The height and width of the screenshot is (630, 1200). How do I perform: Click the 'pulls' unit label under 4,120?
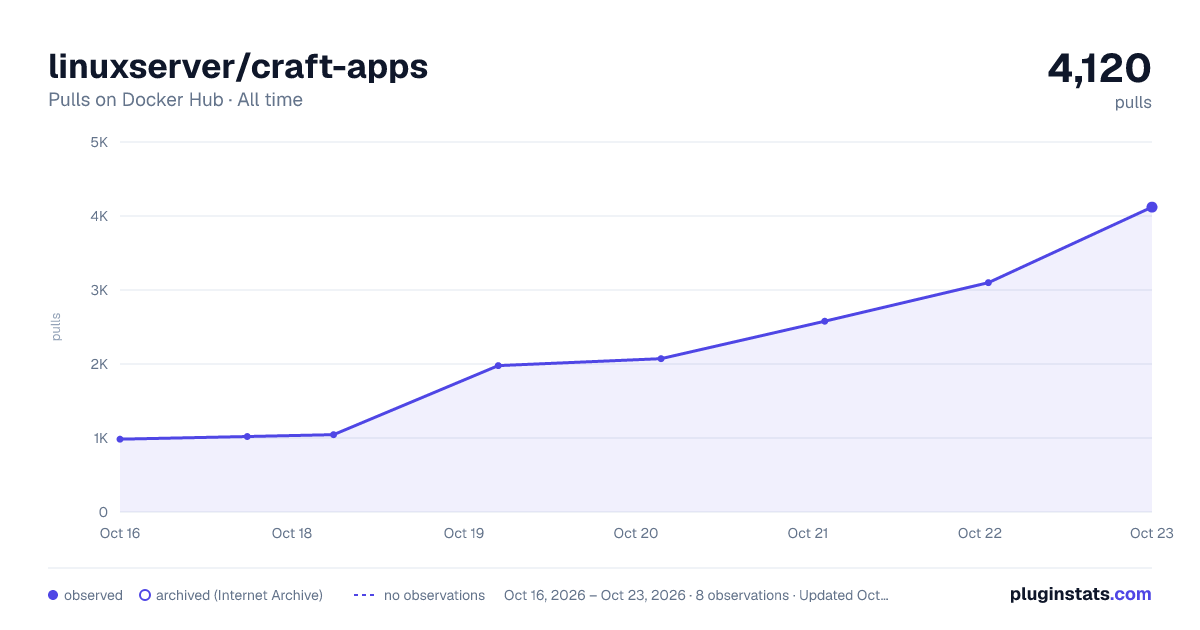pyautogui.click(x=1133, y=102)
